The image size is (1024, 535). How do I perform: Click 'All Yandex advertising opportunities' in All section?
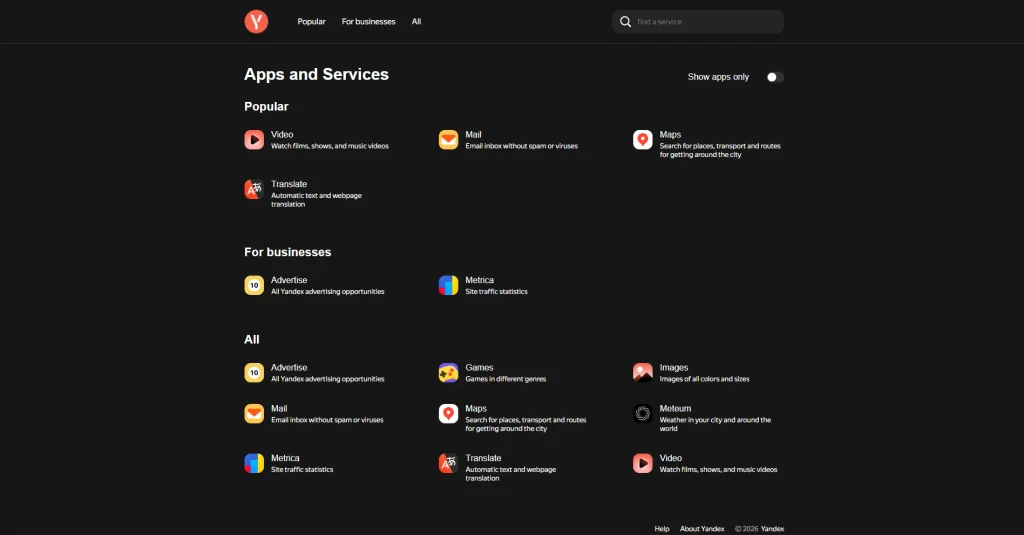pyautogui.click(x=328, y=379)
